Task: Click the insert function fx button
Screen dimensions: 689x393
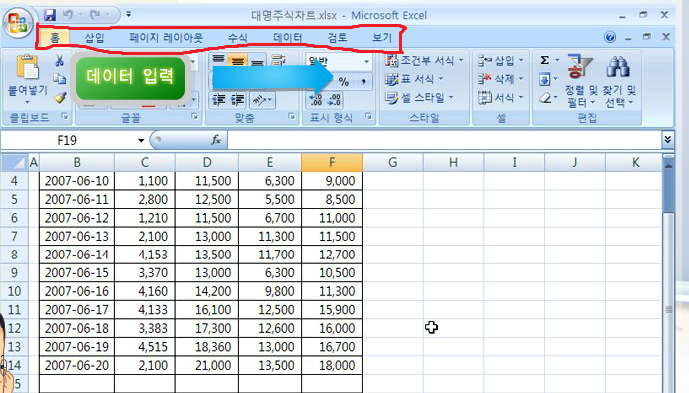Action: point(216,140)
